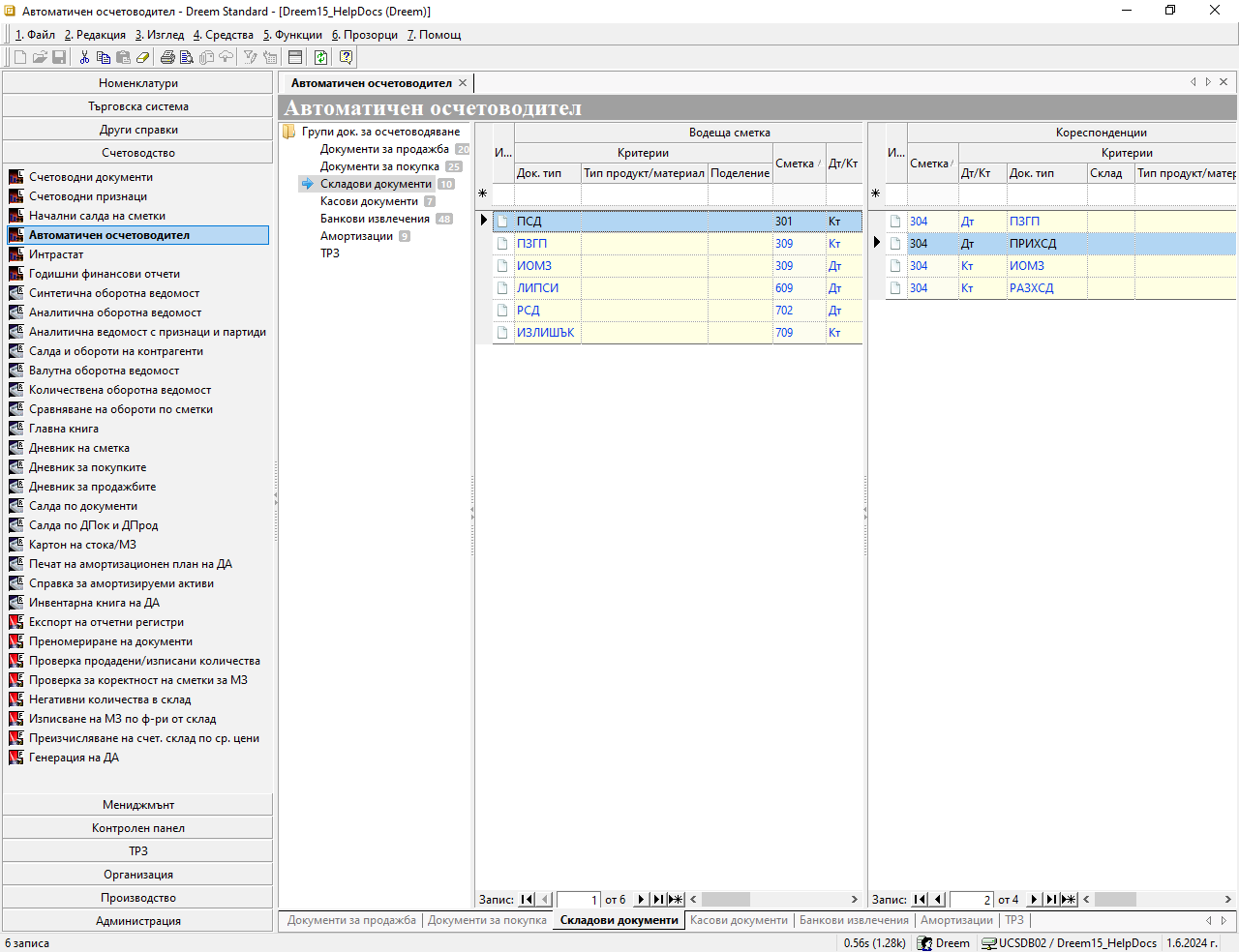Viewport: 1239px width, 952px height.
Task: Click the Print toolbar icon
Action: tap(167, 57)
